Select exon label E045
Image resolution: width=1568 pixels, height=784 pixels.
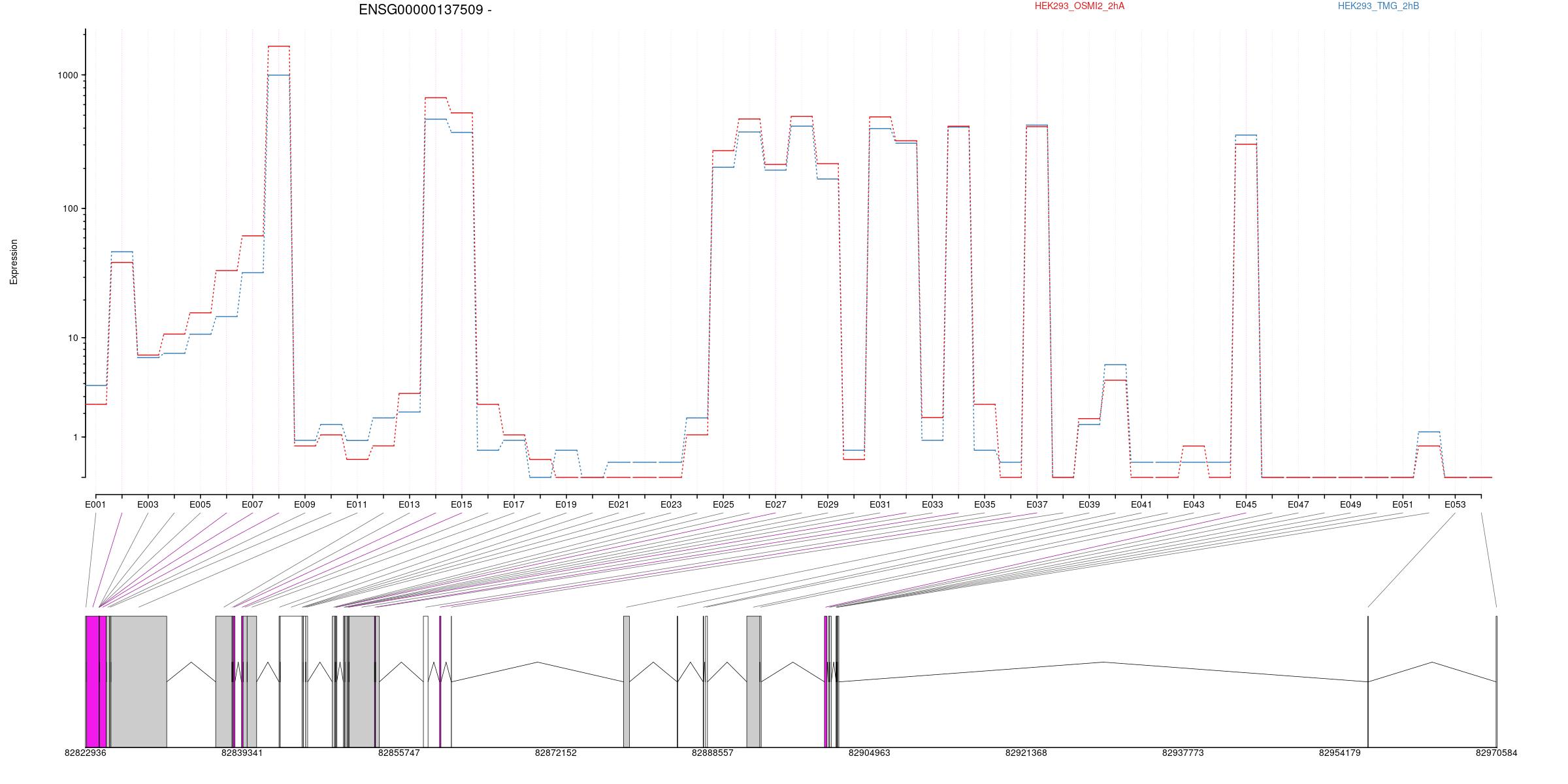(1246, 504)
